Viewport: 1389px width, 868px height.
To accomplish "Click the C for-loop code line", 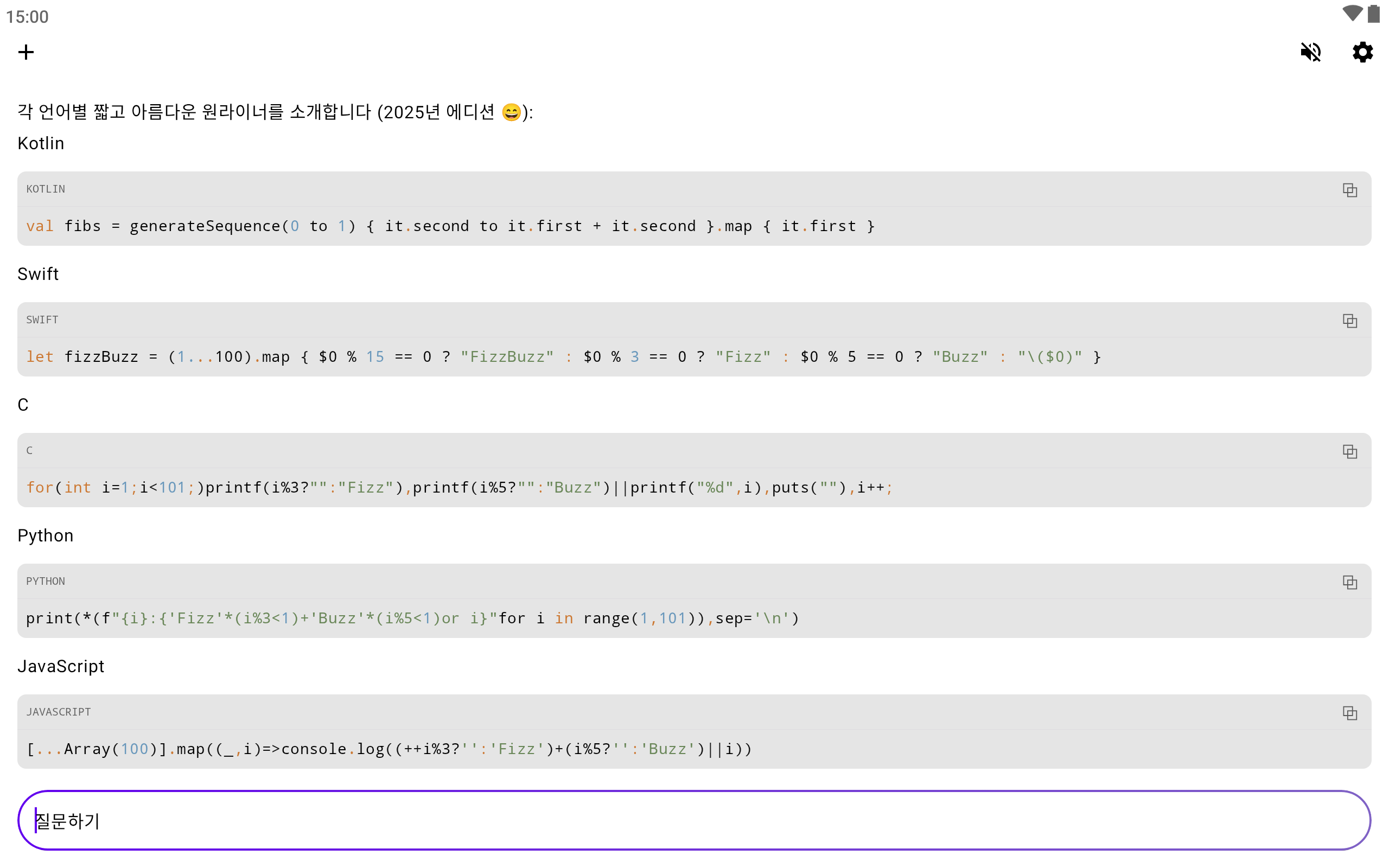I will click(459, 488).
